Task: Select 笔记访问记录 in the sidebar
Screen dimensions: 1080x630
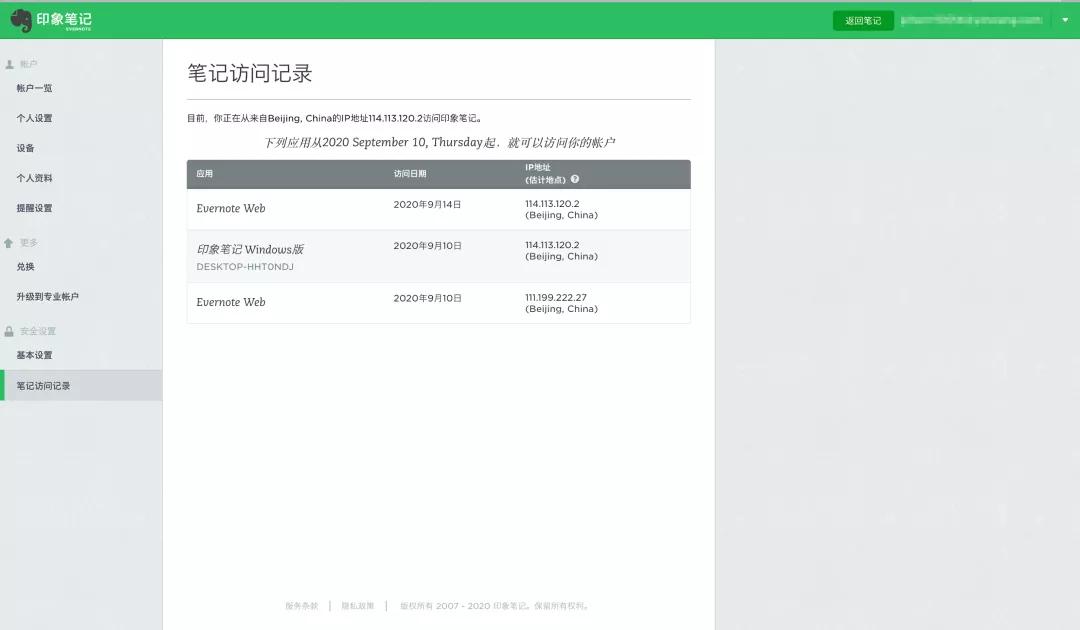Action: click(81, 386)
